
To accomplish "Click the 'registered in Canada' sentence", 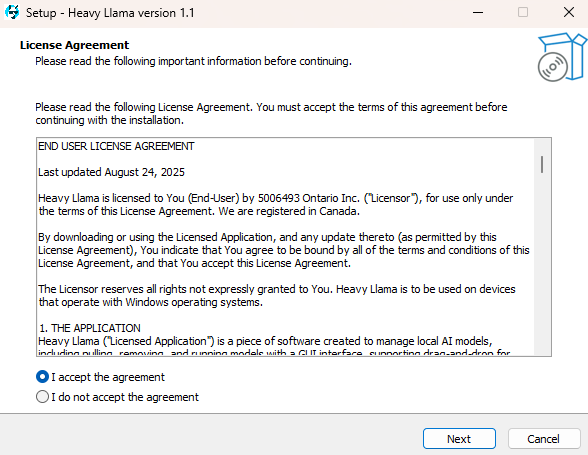I will [x=289, y=211].
